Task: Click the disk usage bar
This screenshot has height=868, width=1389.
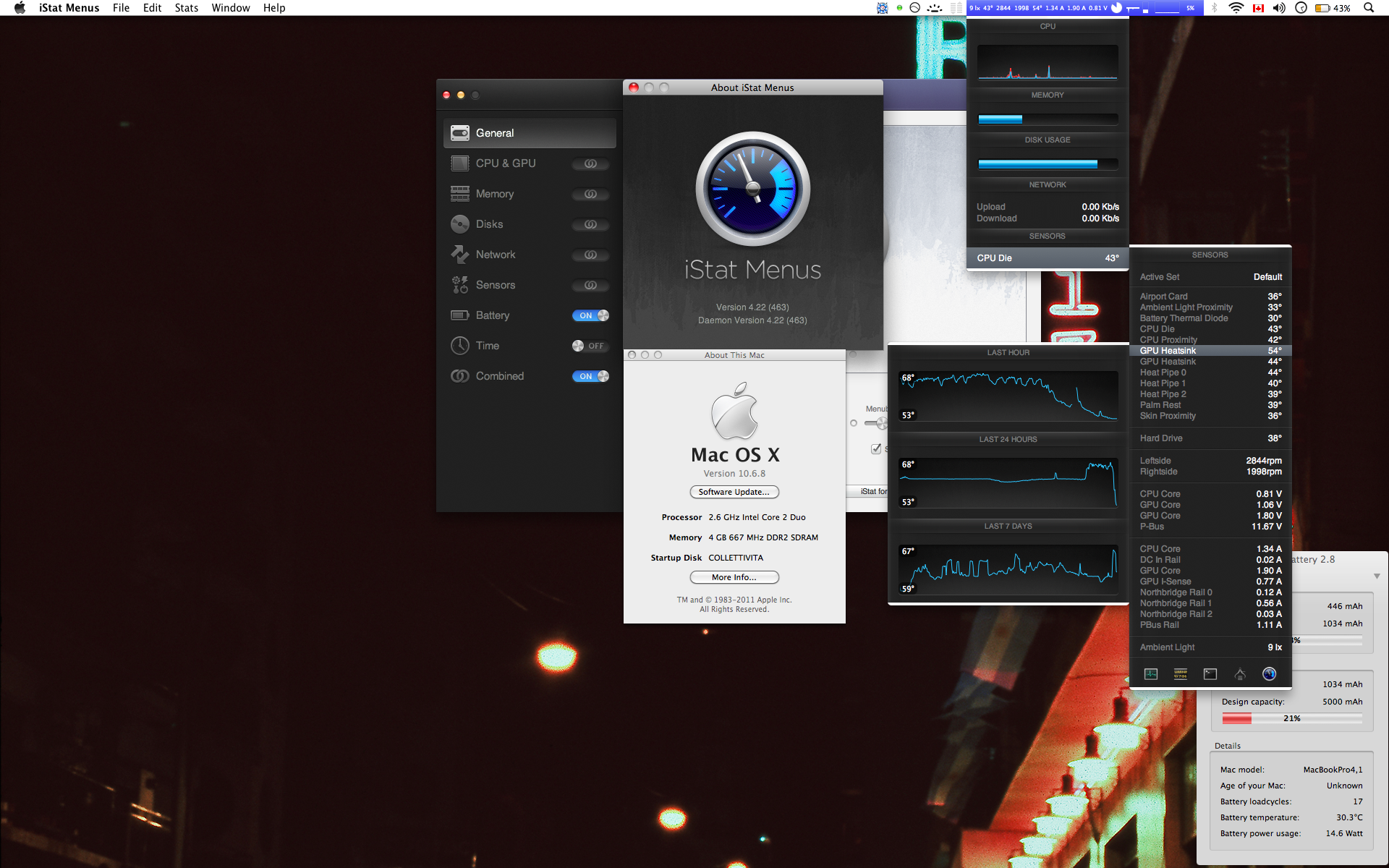Action: [x=1048, y=164]
